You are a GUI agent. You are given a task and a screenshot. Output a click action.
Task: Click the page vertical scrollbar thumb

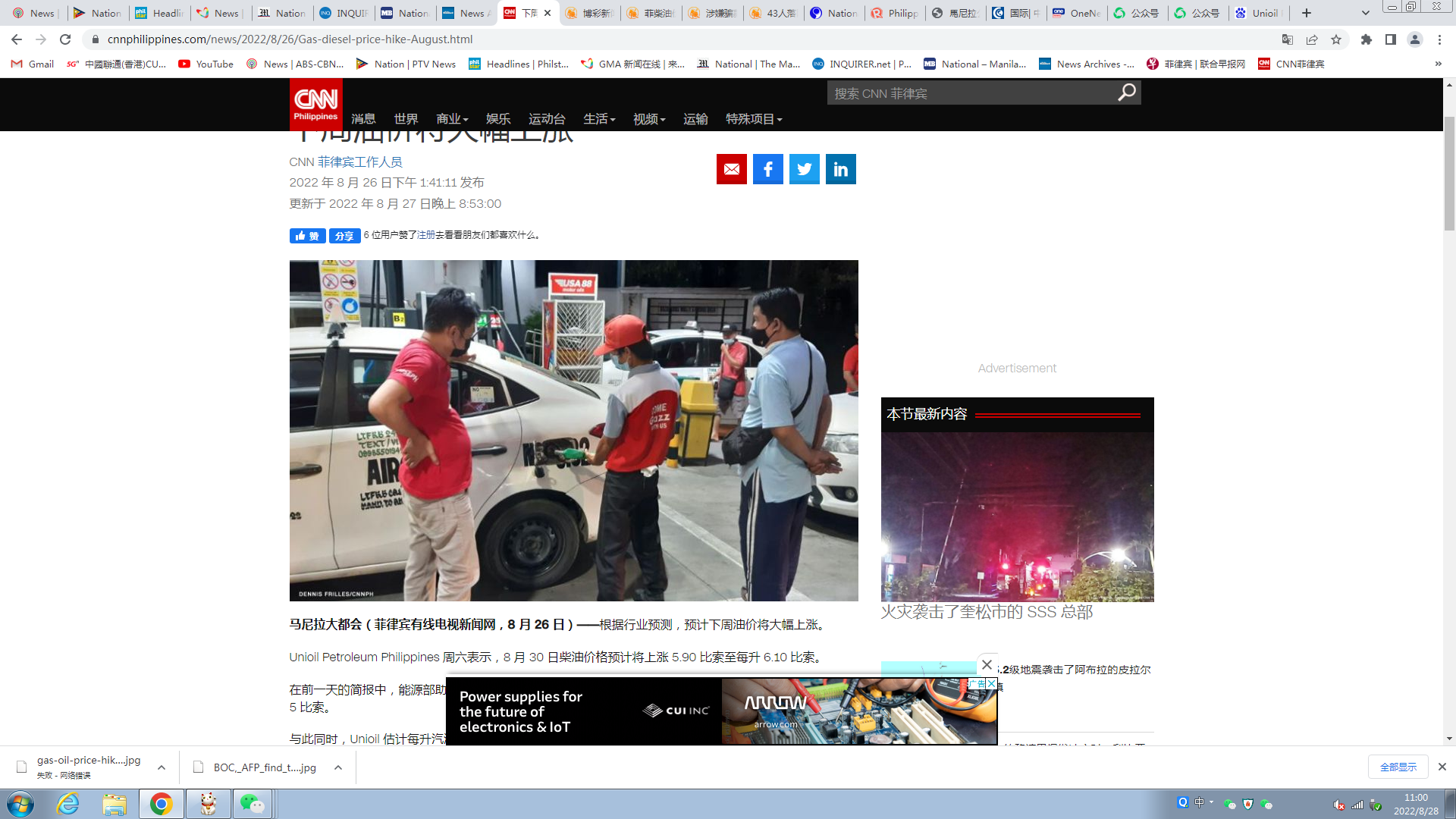pos(1449,174)
